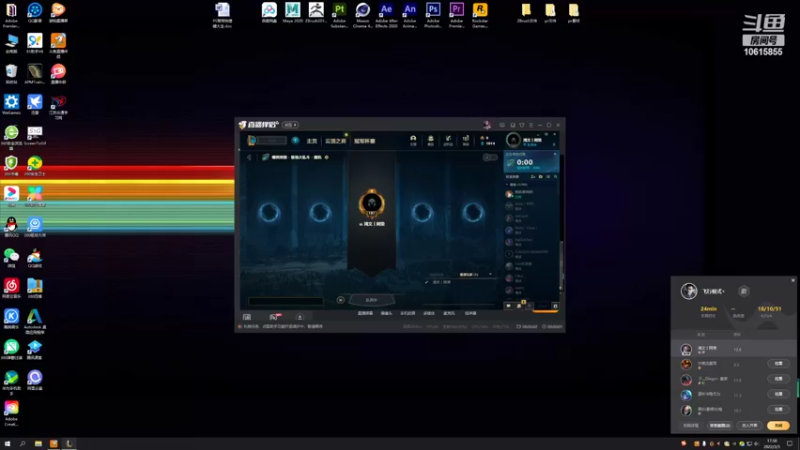Open Maya 2020 desktop shortcut
Screen dimensions: 800x450
click(x=292, y=14)
